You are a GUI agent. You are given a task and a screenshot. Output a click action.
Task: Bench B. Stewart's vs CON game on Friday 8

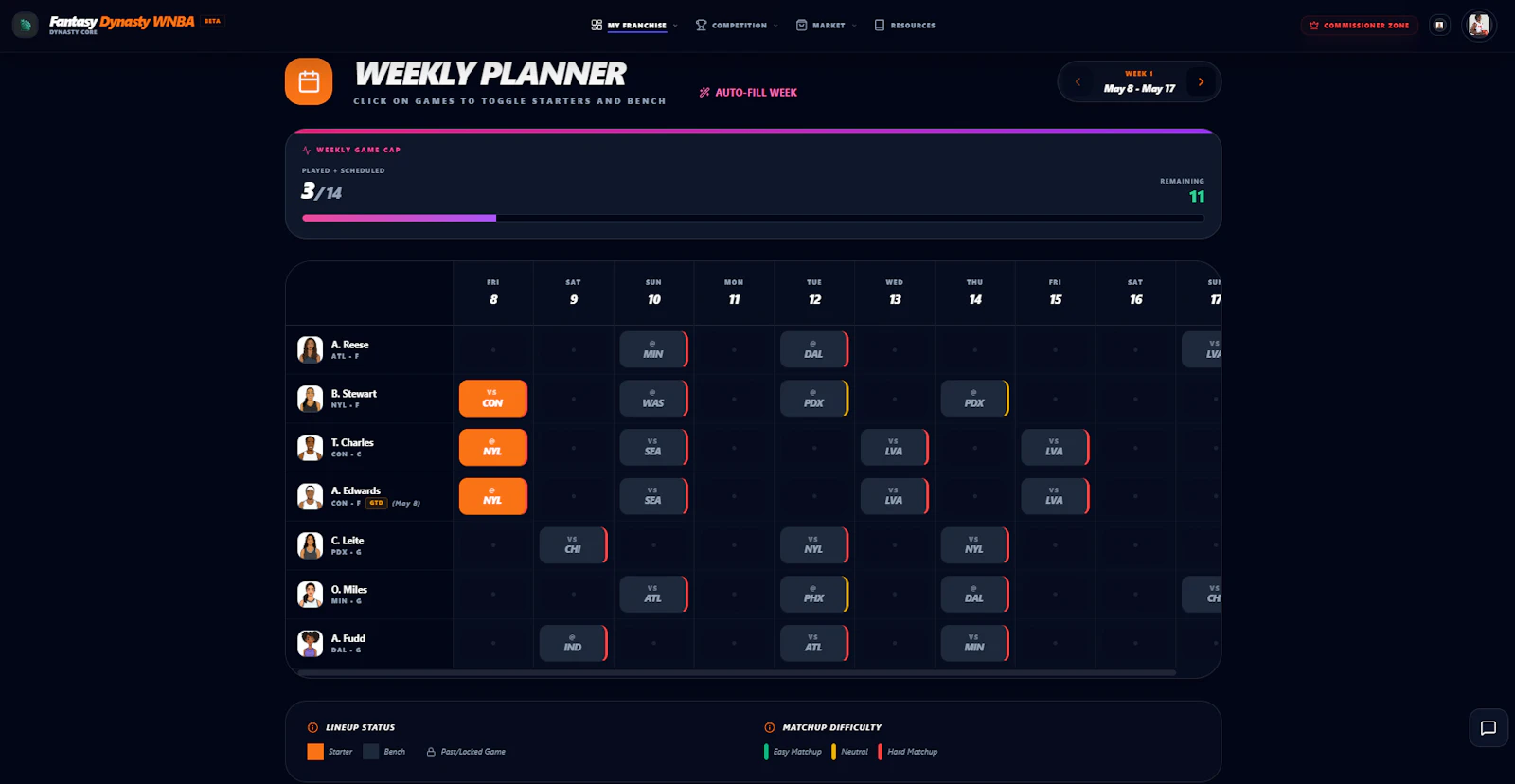click(492, 399)
